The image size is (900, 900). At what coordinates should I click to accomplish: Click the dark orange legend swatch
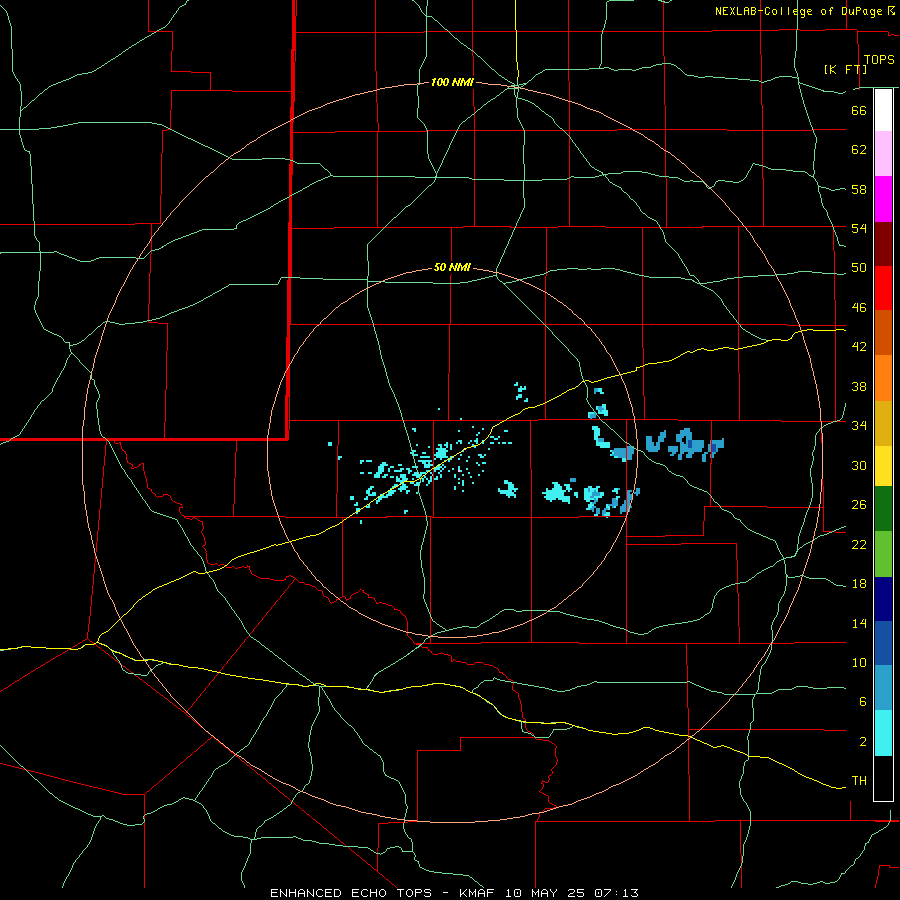883,333
